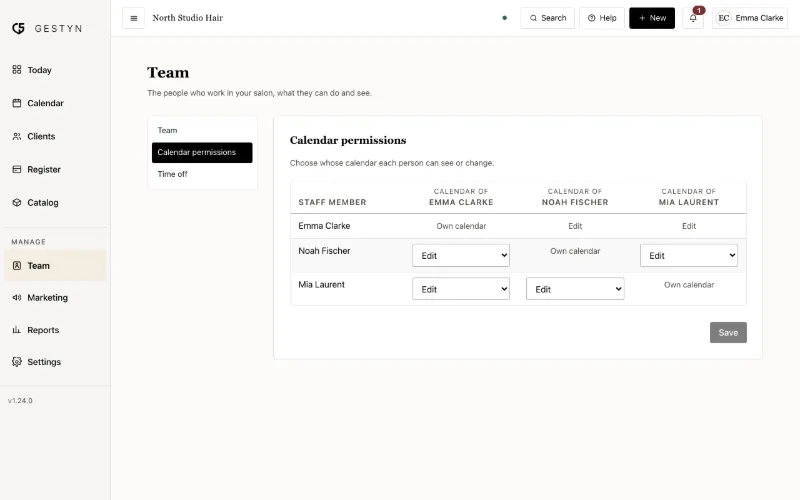Switch to the Team sub-tab
800x500 pixels.
coord(202,131)
